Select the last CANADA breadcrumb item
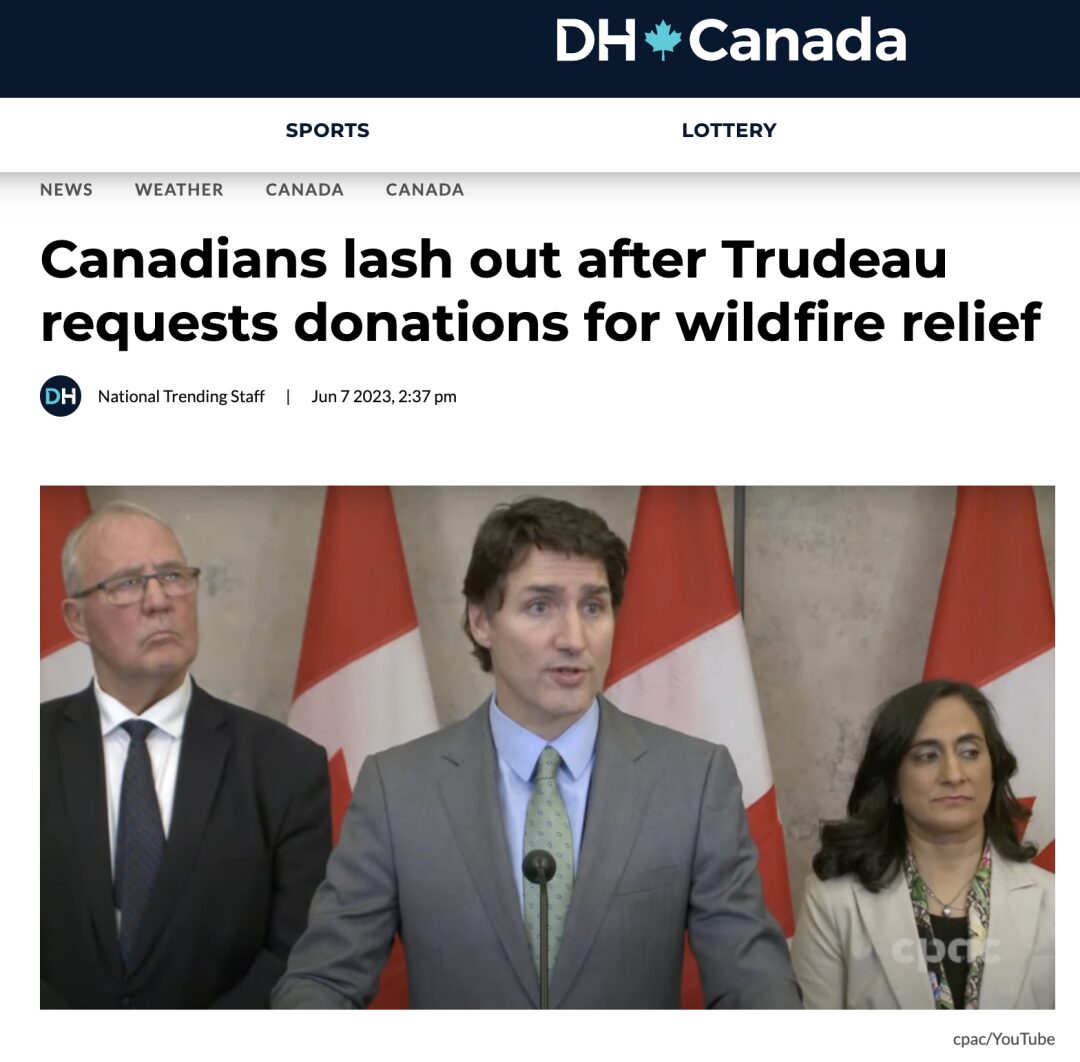This screenshot has height=1062, width=1080. [425, 189]
